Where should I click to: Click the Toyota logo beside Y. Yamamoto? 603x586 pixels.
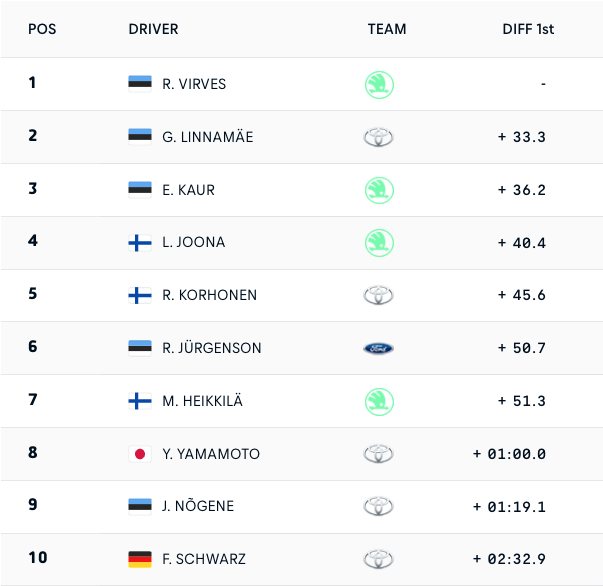click(379, 454)
